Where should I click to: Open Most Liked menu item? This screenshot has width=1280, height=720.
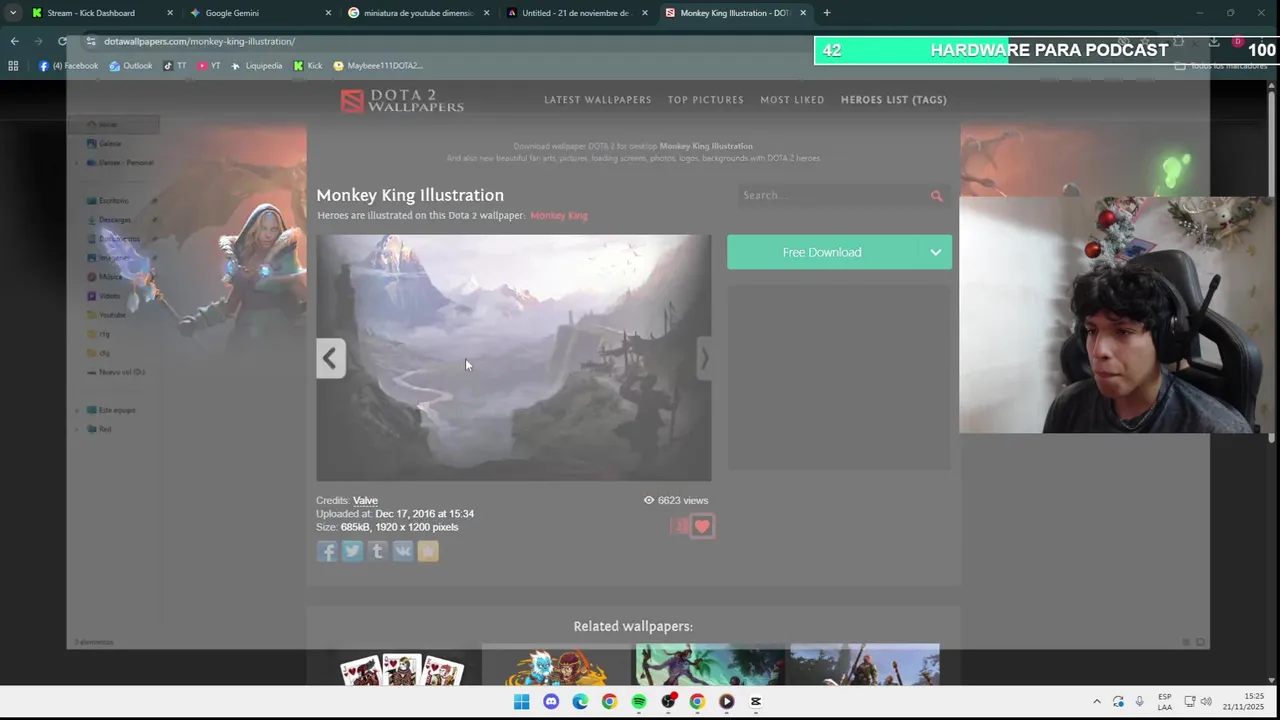[792, 100]
